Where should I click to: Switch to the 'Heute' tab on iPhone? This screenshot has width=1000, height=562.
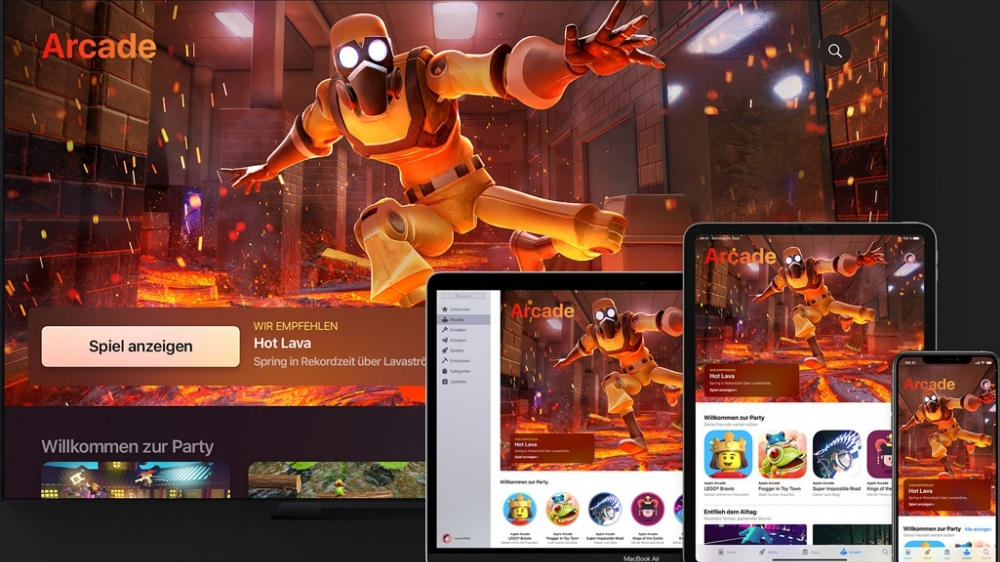tap(908, 553)
